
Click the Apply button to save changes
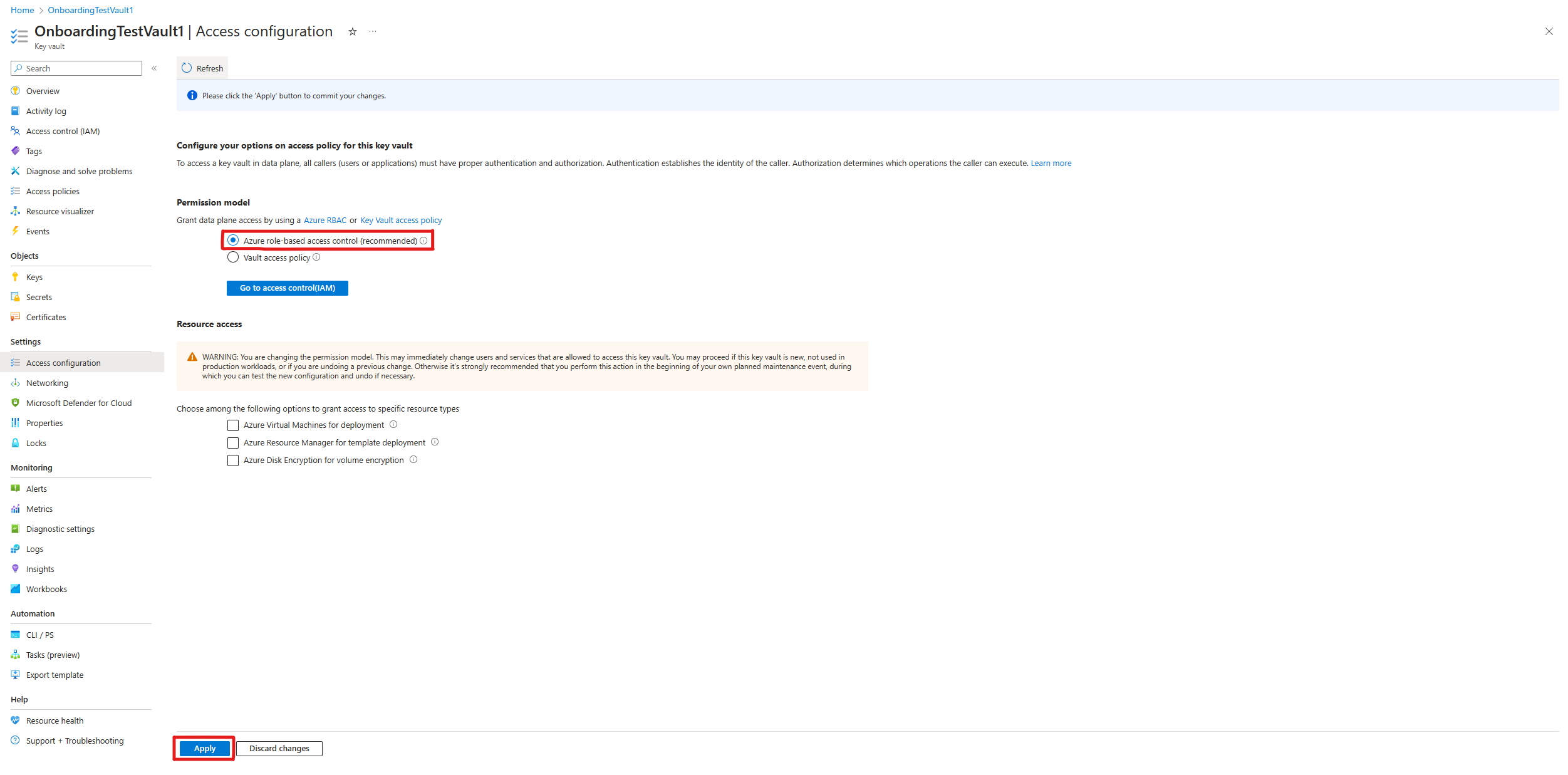204,748
